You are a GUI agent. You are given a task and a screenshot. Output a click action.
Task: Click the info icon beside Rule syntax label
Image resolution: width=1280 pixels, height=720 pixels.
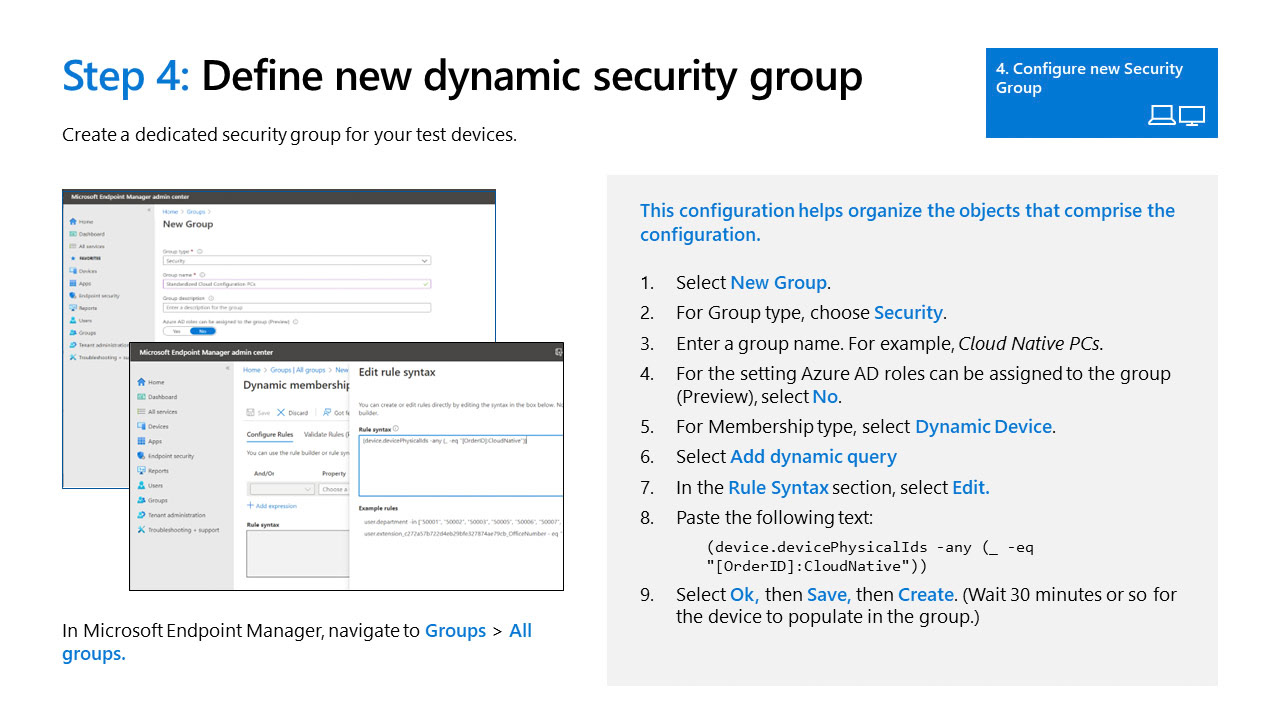click(396, 429)
